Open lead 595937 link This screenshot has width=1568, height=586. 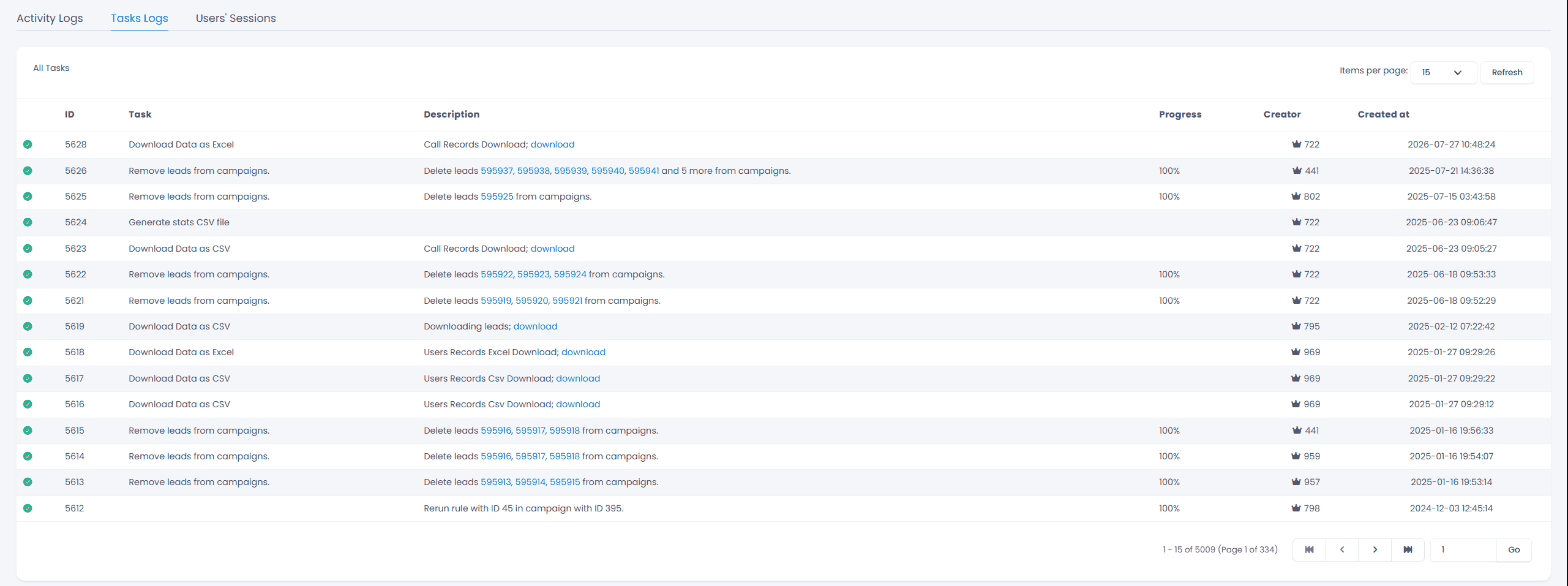pyautogui.click(x=497, y=171)
